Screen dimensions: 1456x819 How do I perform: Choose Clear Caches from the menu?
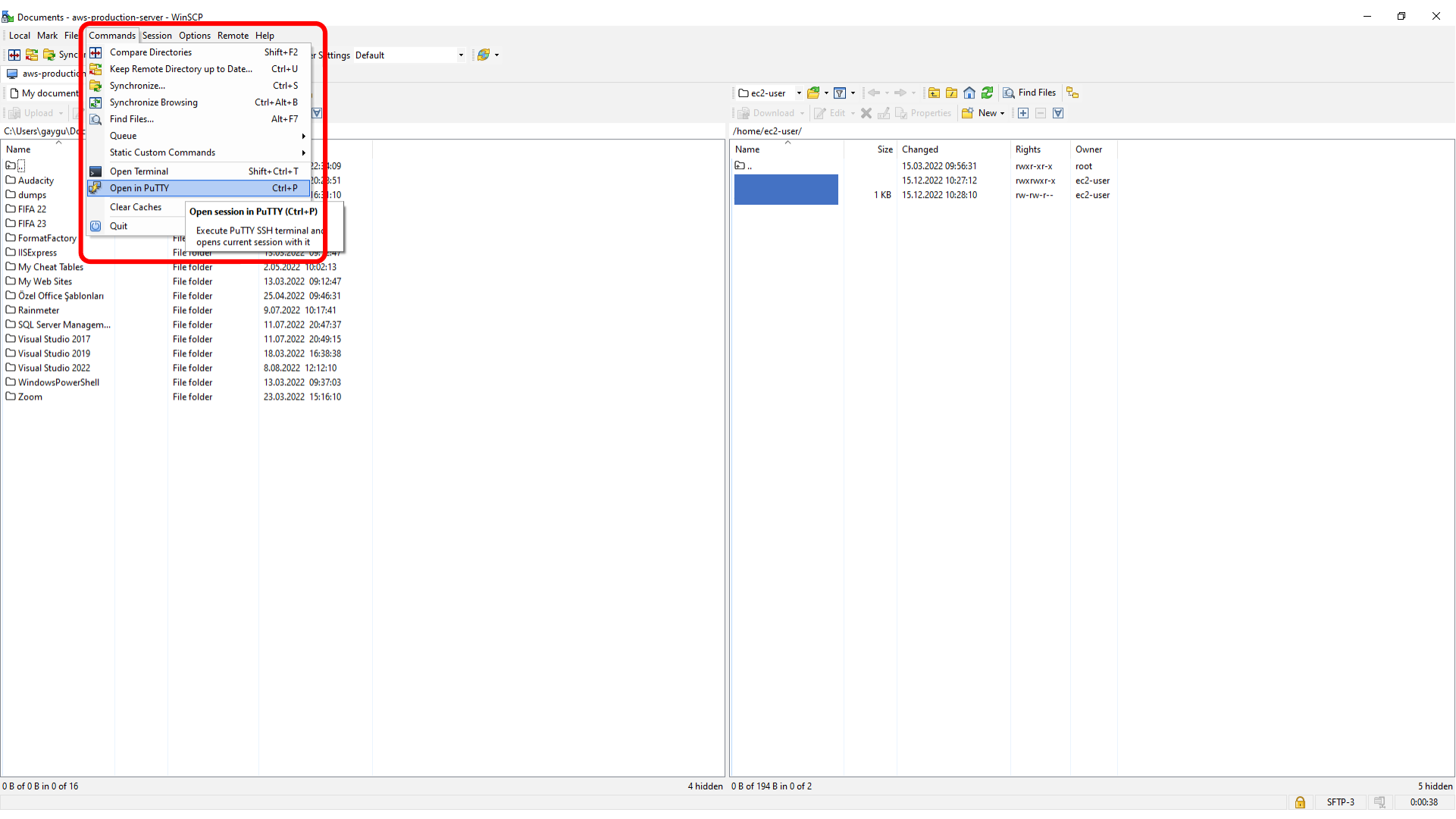pyautogui.click(x=136, y=207)
